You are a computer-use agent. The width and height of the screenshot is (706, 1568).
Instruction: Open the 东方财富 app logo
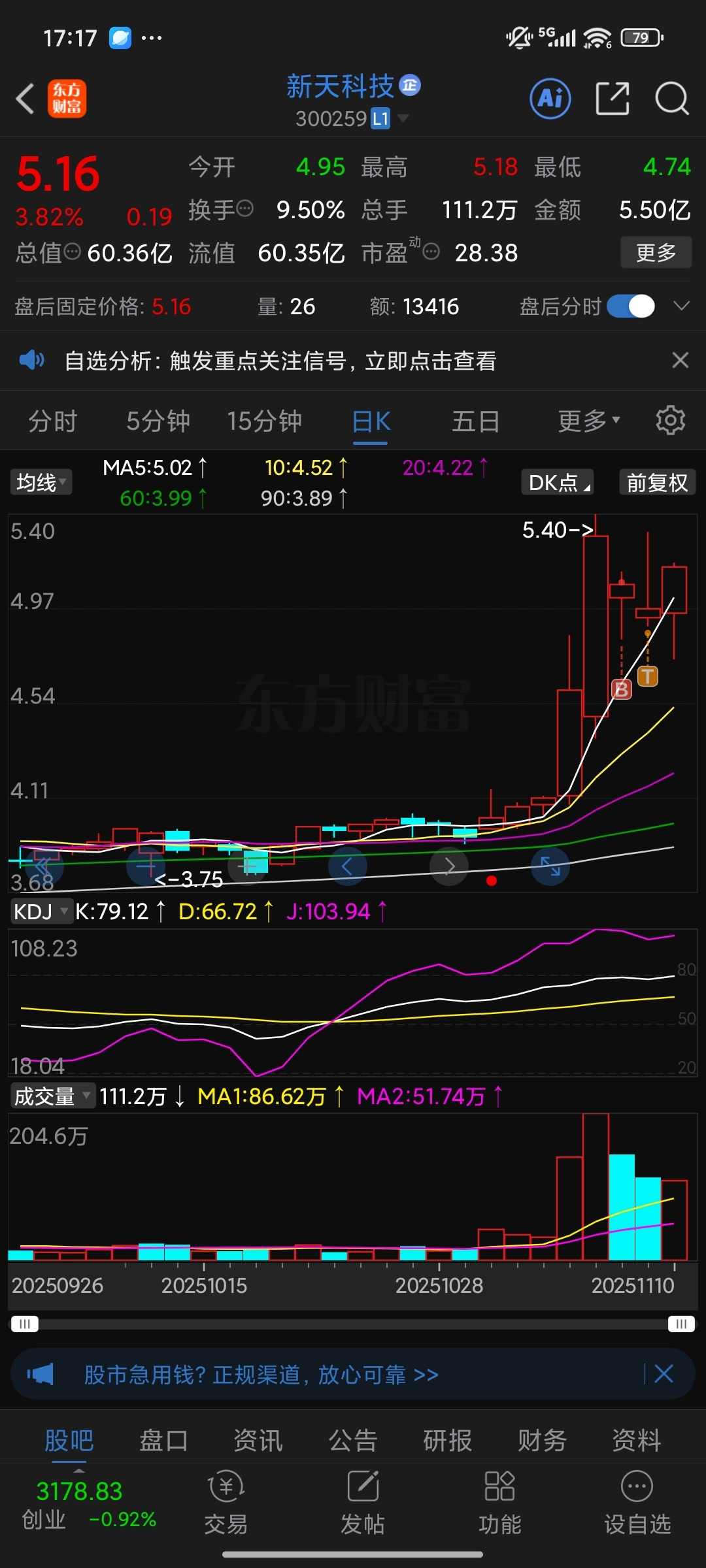point(67,99)
